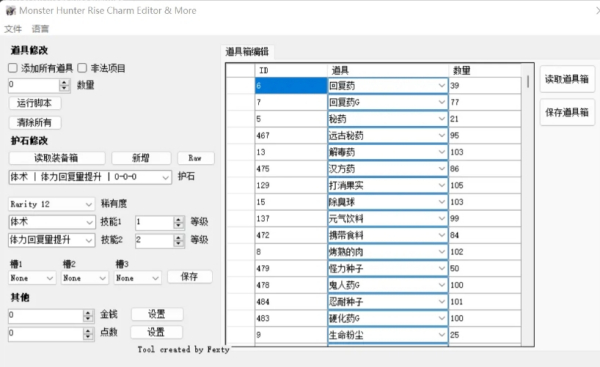Click the quantity cell 25 for 生命粉尘
600x367 pixels.
click(x=485, y=335)
